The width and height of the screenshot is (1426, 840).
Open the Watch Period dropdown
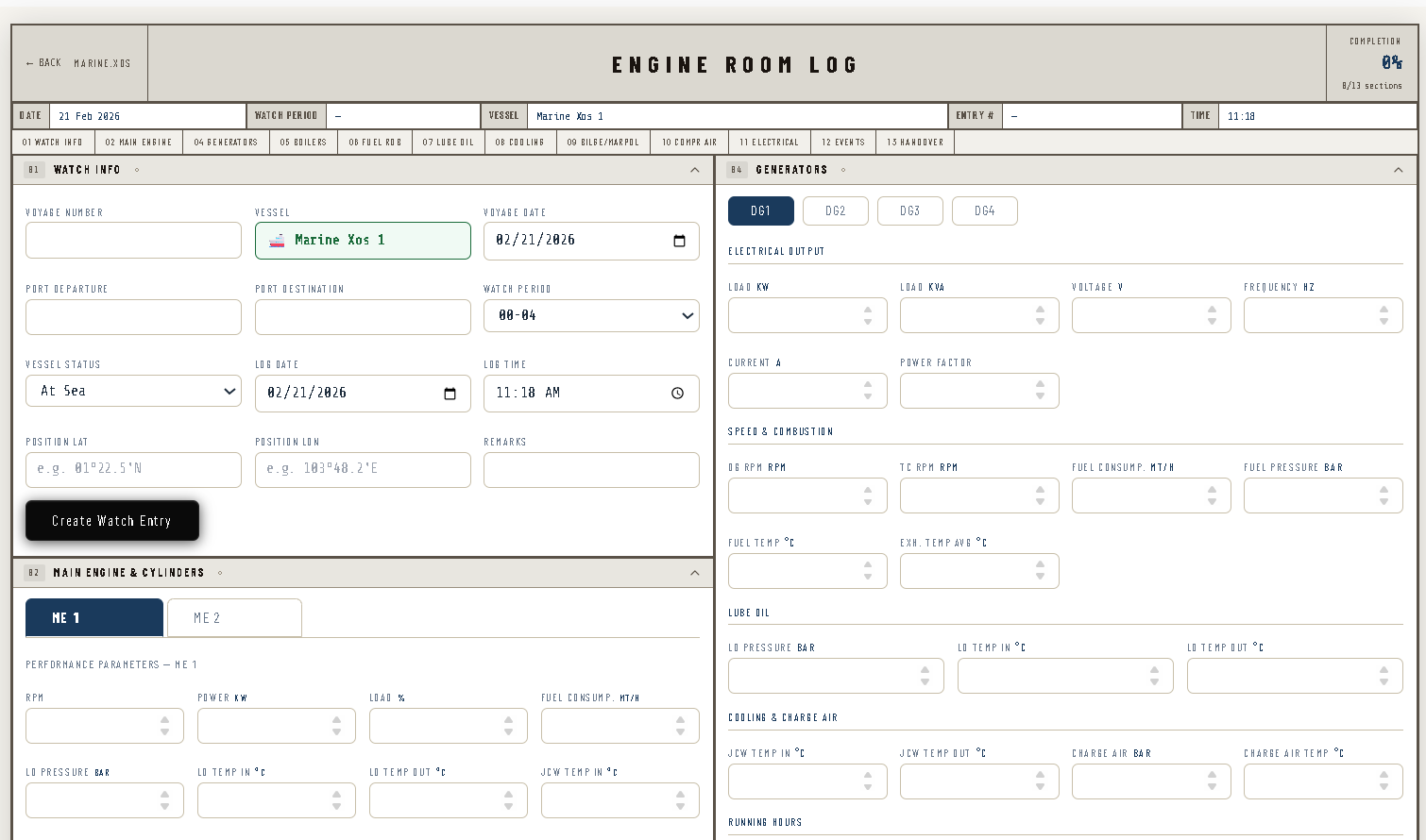(591, 316)
